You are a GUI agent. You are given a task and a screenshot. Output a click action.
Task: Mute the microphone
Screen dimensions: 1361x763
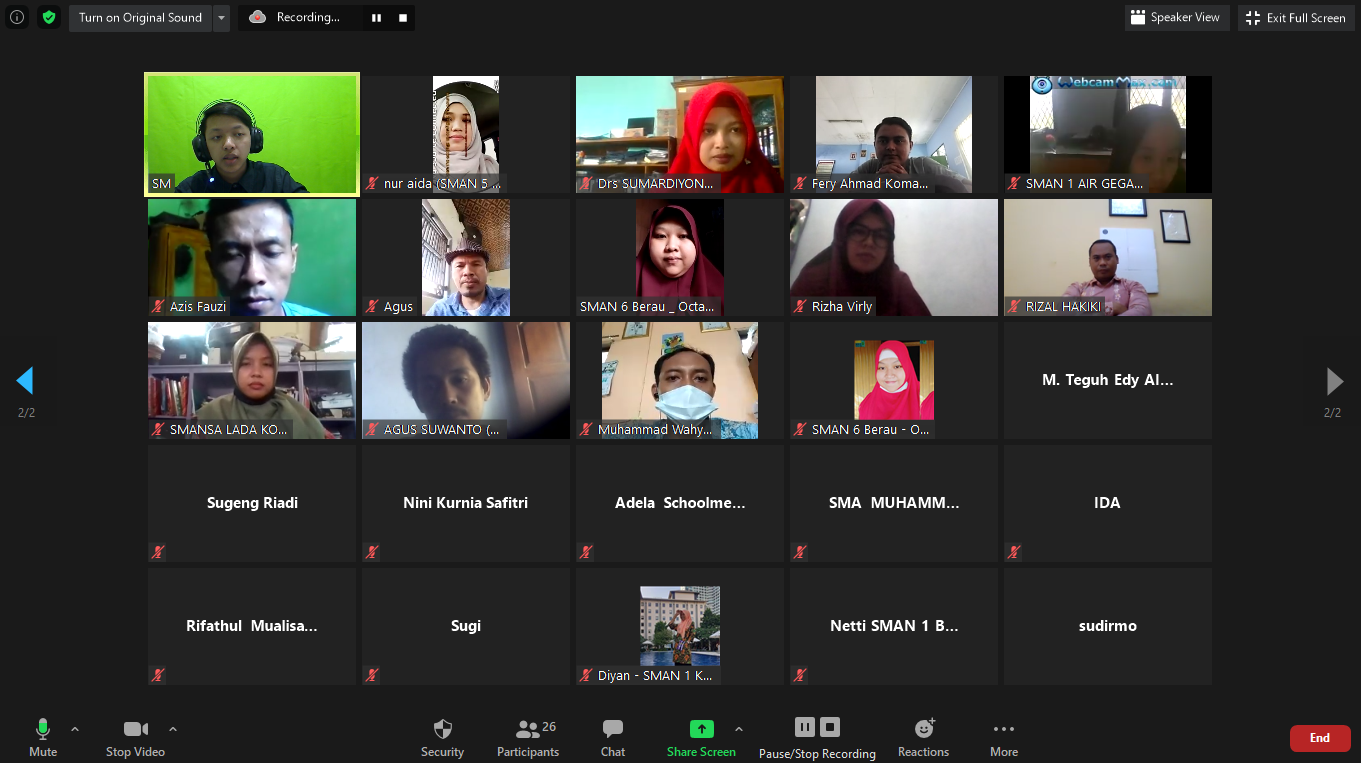(43, 729)
